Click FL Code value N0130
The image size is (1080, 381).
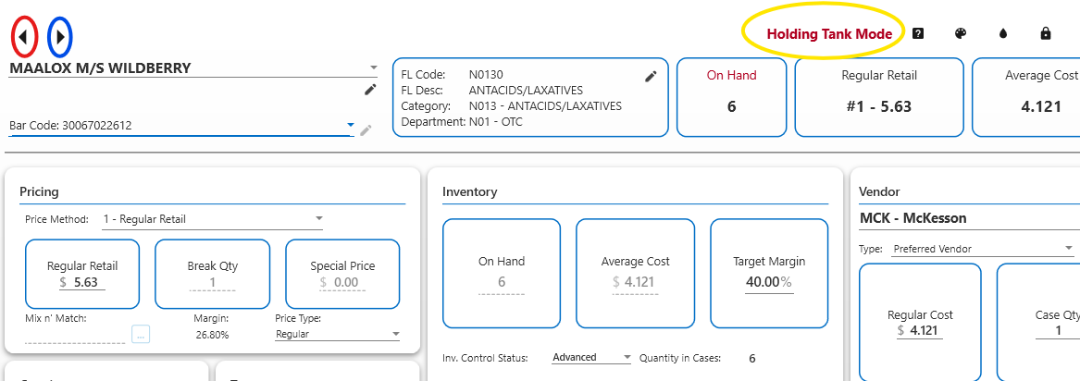coord(486,74)
